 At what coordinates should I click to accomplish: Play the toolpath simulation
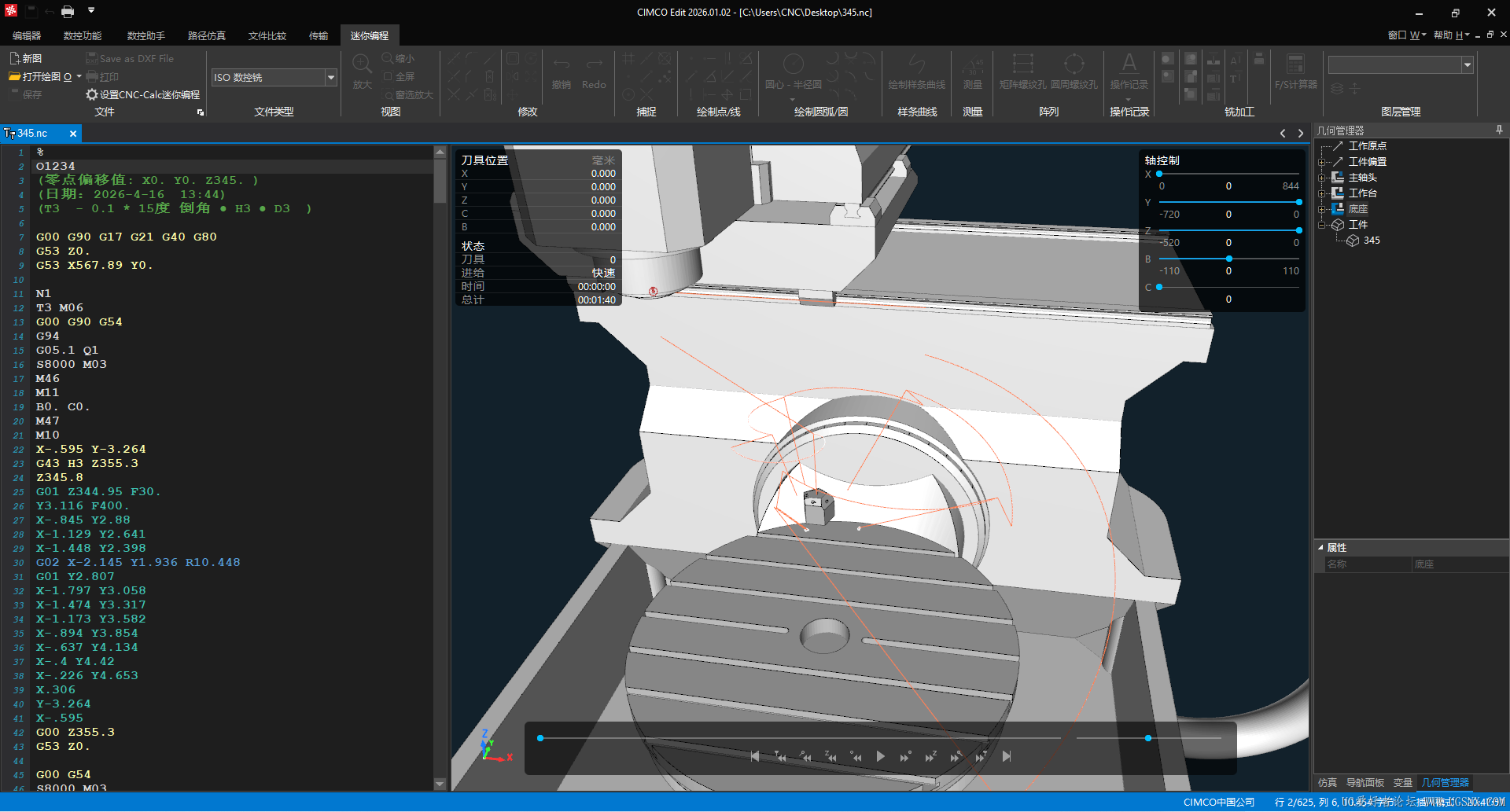[x=881, y=756]
